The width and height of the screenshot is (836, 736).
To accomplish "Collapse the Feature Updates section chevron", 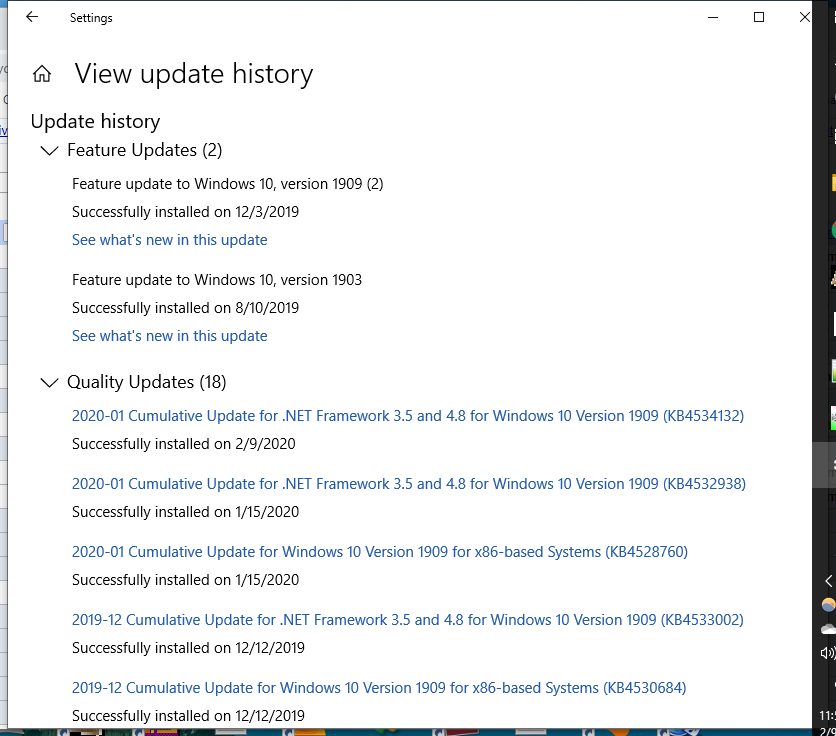I will (50, 150).
